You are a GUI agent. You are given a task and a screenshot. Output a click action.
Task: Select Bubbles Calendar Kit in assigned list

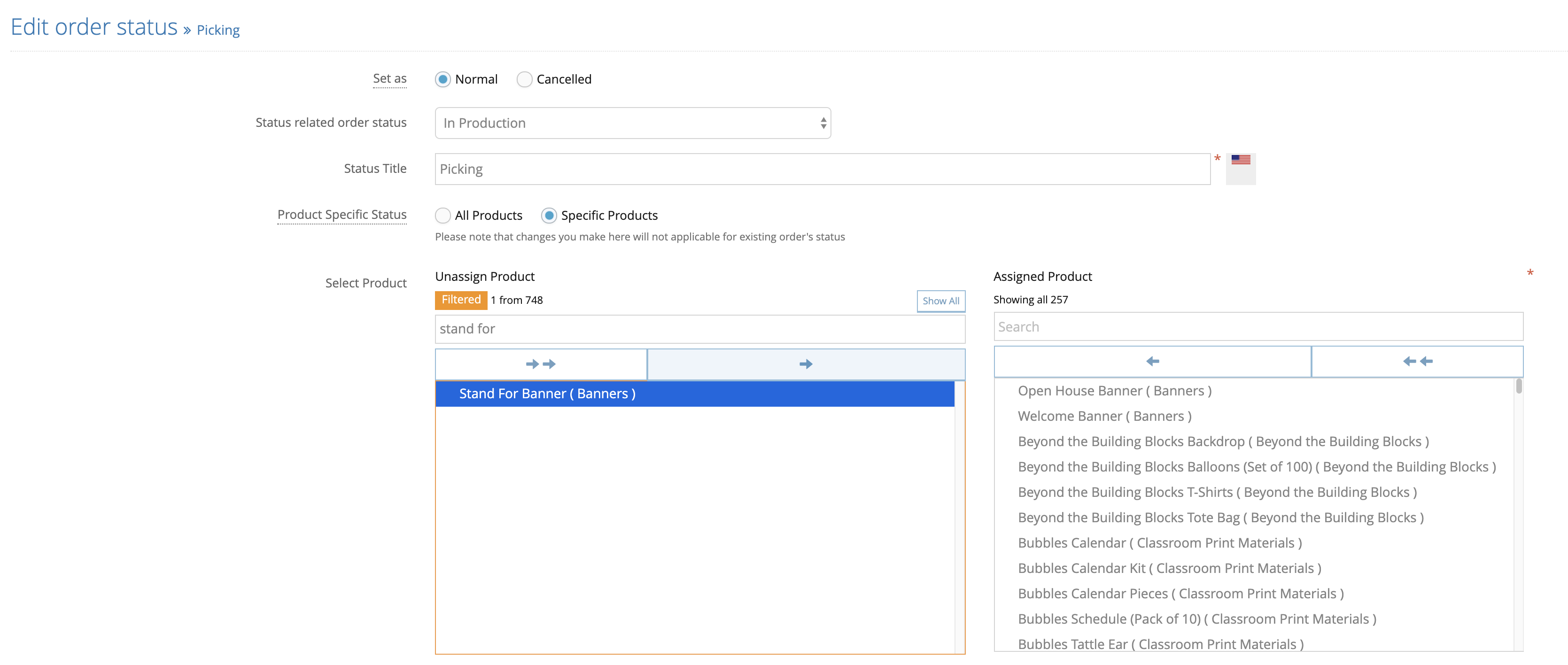pyautogui.click(x=1169, y=568)
